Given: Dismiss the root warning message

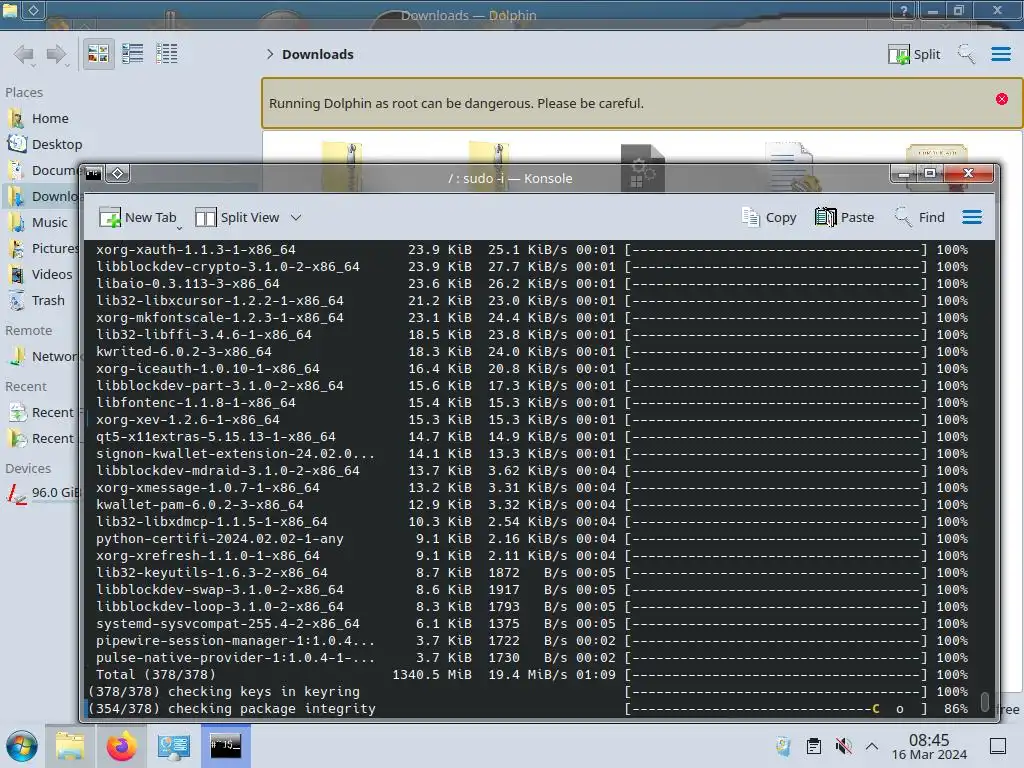Looking at the screenshot, I should click(1002, 99).
